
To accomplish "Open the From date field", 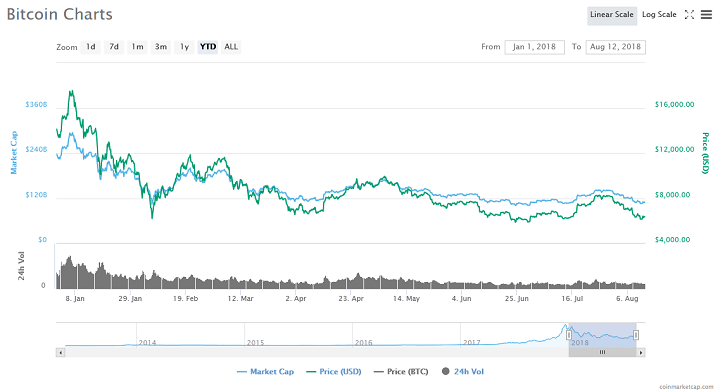I will coord(534,47).
